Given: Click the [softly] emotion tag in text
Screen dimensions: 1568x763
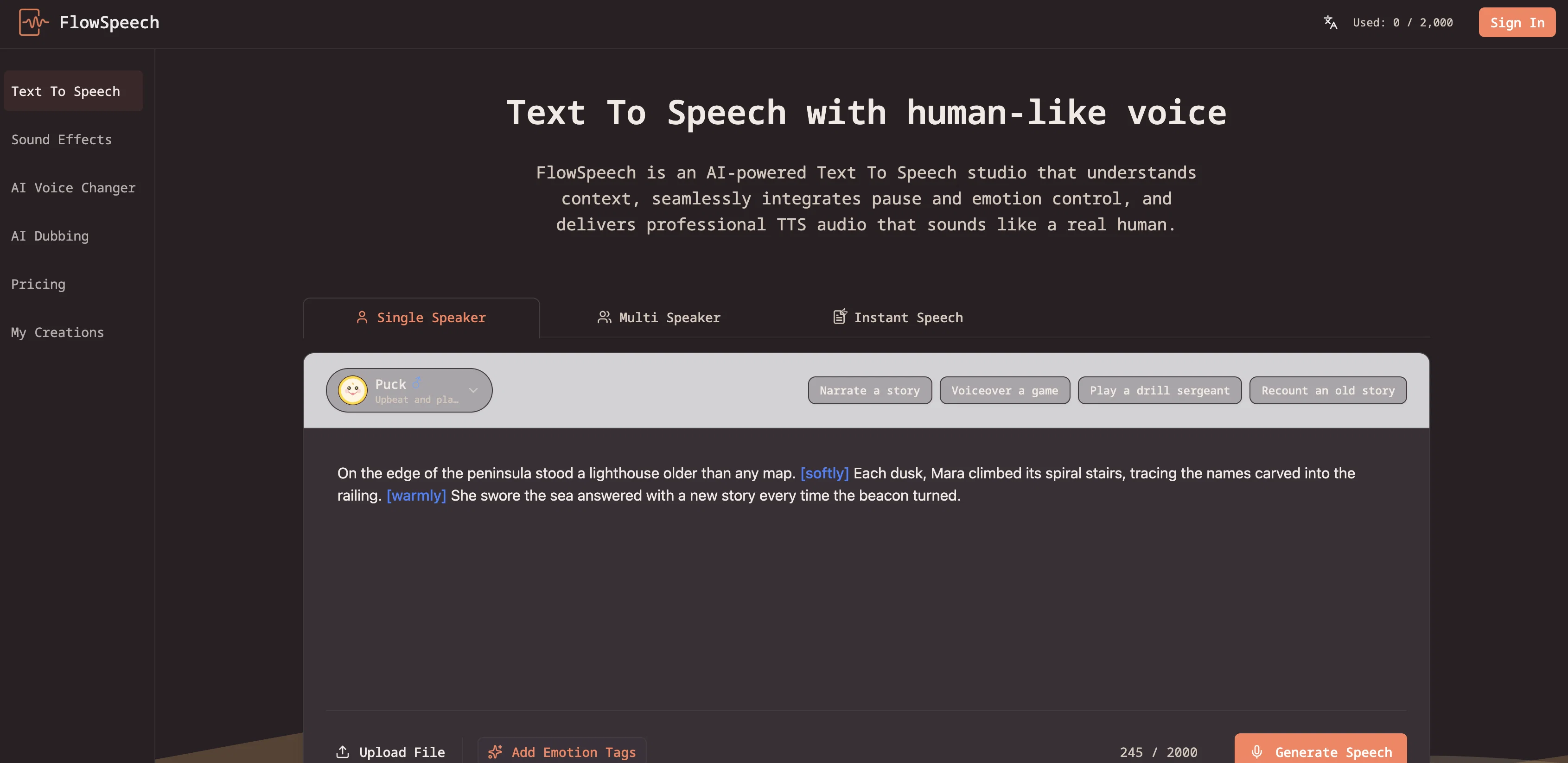Looking at the screenshot, I should 824,473.
